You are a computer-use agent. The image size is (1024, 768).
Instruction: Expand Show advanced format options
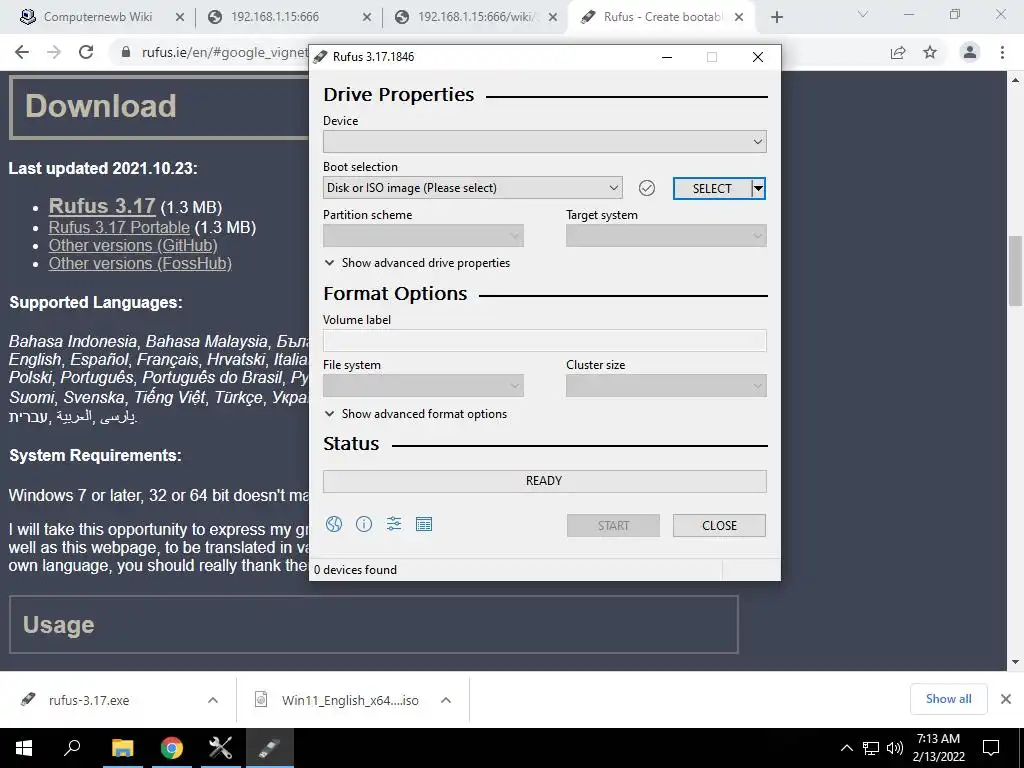[x=416, y=414]
